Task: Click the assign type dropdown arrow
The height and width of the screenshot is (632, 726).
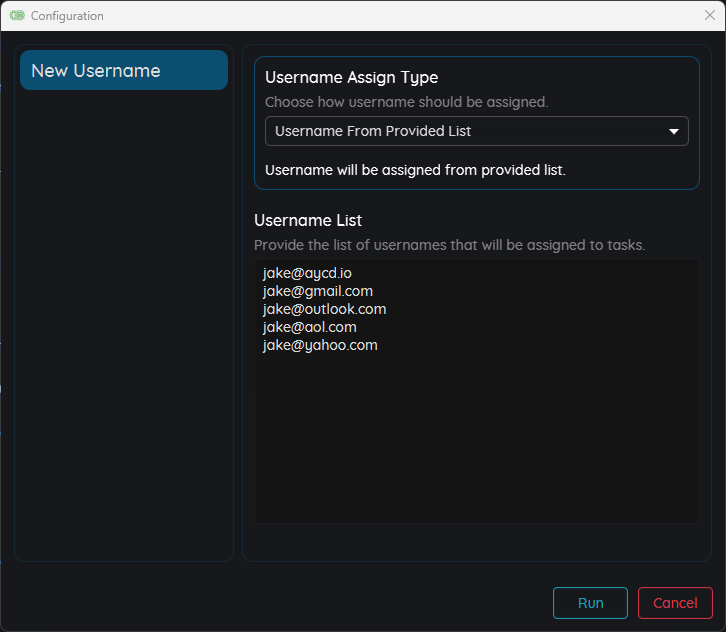Action: coord(674,131)
